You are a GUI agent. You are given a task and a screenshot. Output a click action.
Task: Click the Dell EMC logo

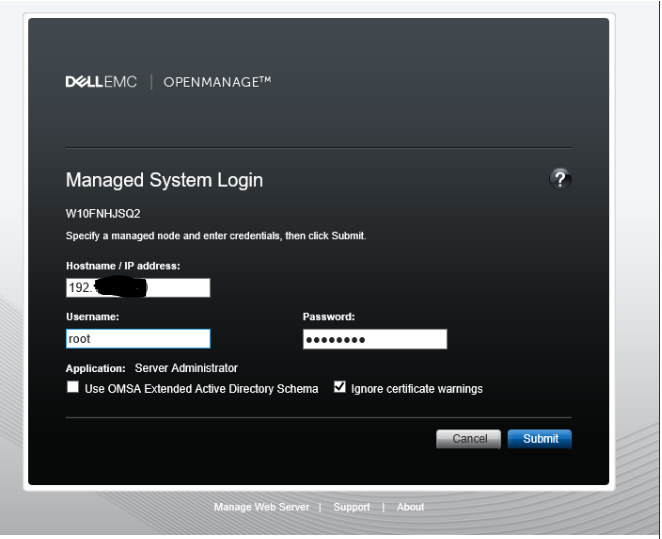[x=101, y=82]
